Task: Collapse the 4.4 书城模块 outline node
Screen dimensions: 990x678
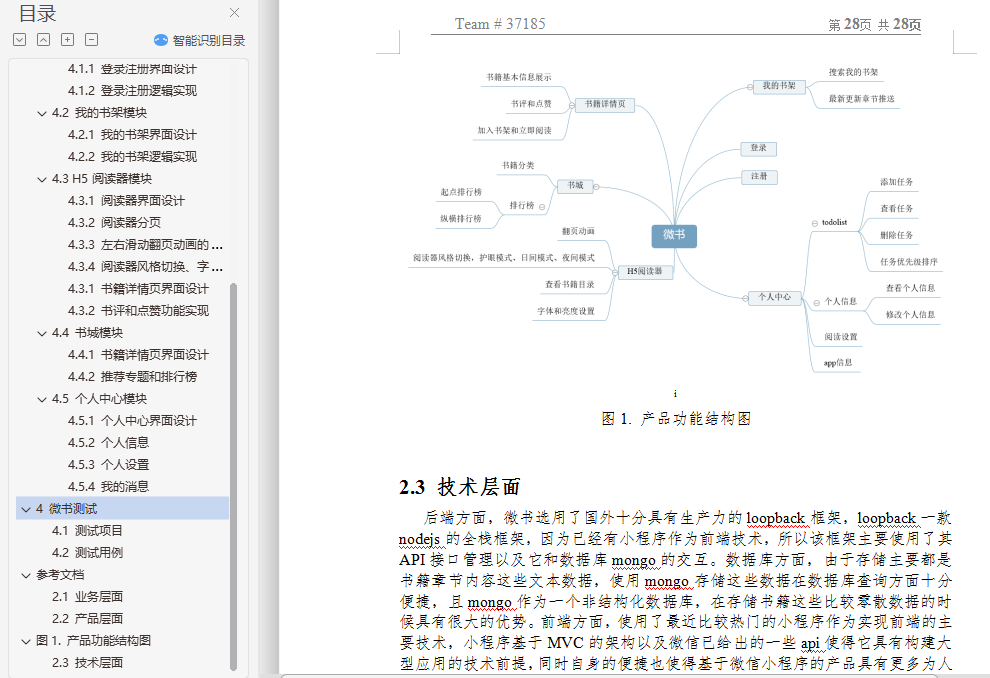Action: (x=42, y=333)
